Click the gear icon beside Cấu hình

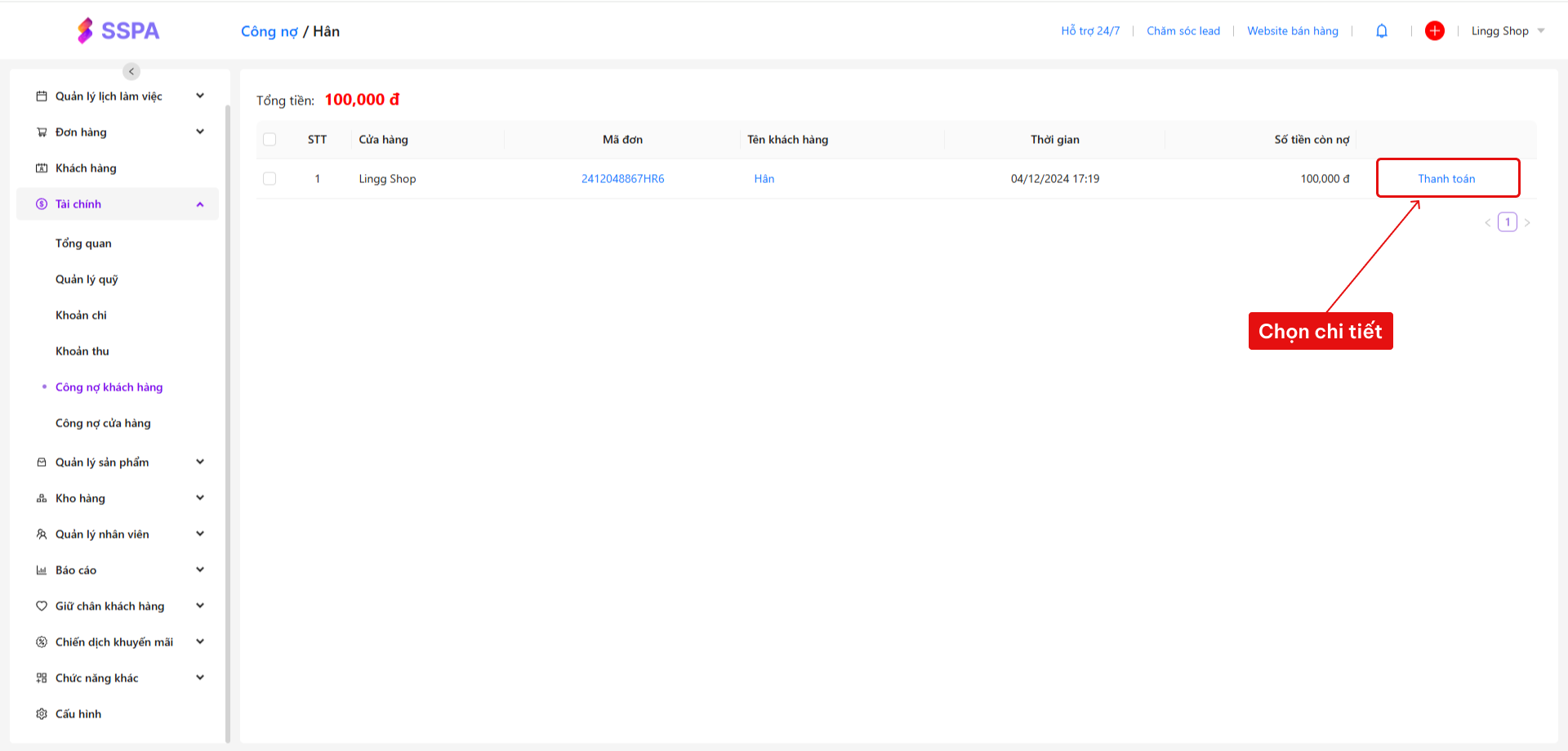(42, 713)
